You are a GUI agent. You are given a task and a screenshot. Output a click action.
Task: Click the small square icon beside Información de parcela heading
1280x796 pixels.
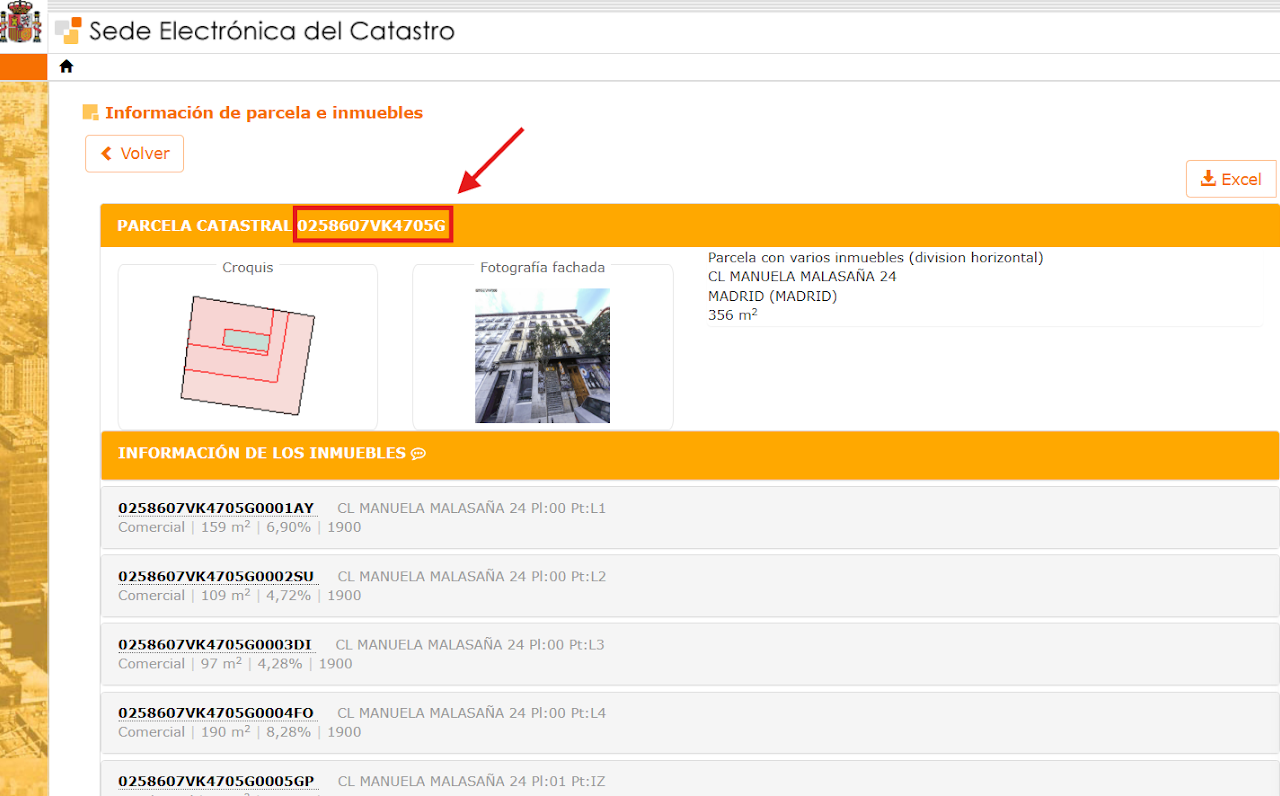point(90,112)
